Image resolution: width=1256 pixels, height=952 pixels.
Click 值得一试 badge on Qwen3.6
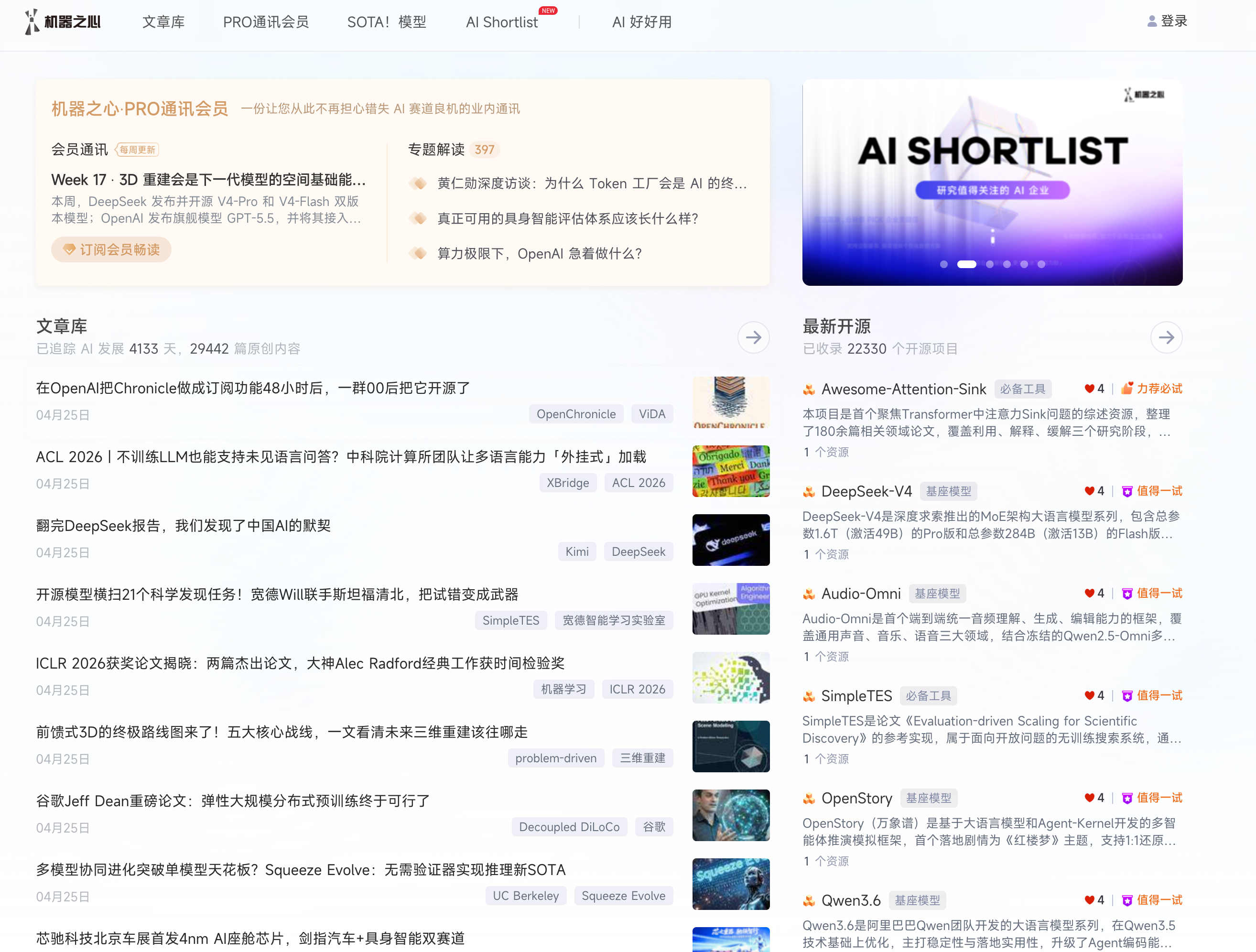pos(1152,900)
